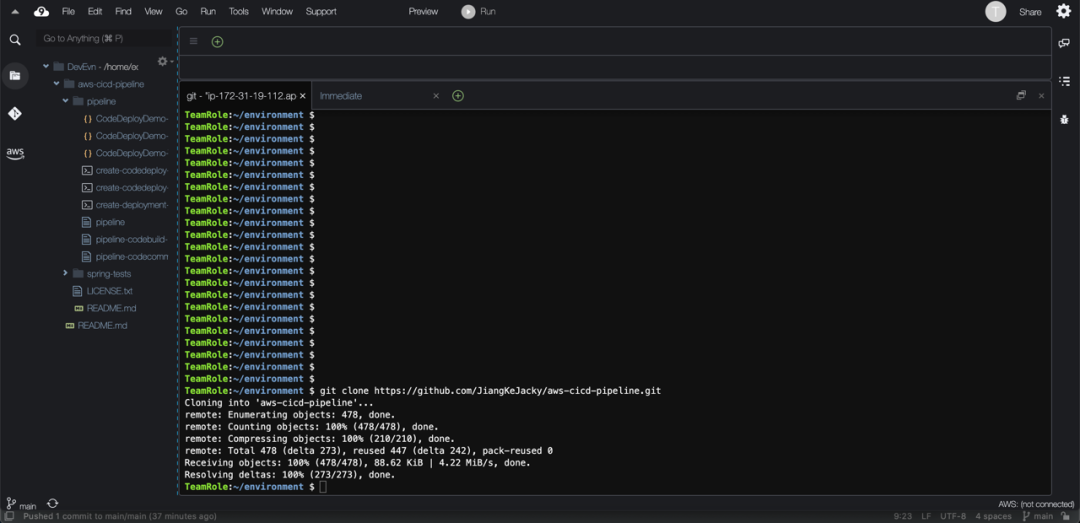The width and height of the screenshot is (1080, 523).
Task: Open file tree settings gear dropdown
Action: (164, 62)
